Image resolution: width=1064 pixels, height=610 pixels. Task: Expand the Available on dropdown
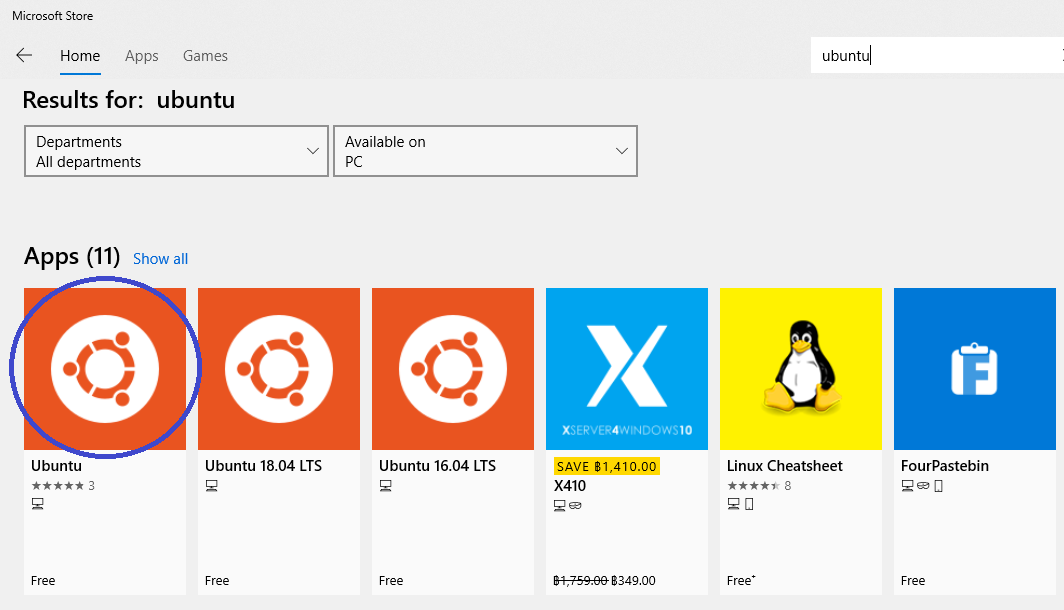pos(485,151)
